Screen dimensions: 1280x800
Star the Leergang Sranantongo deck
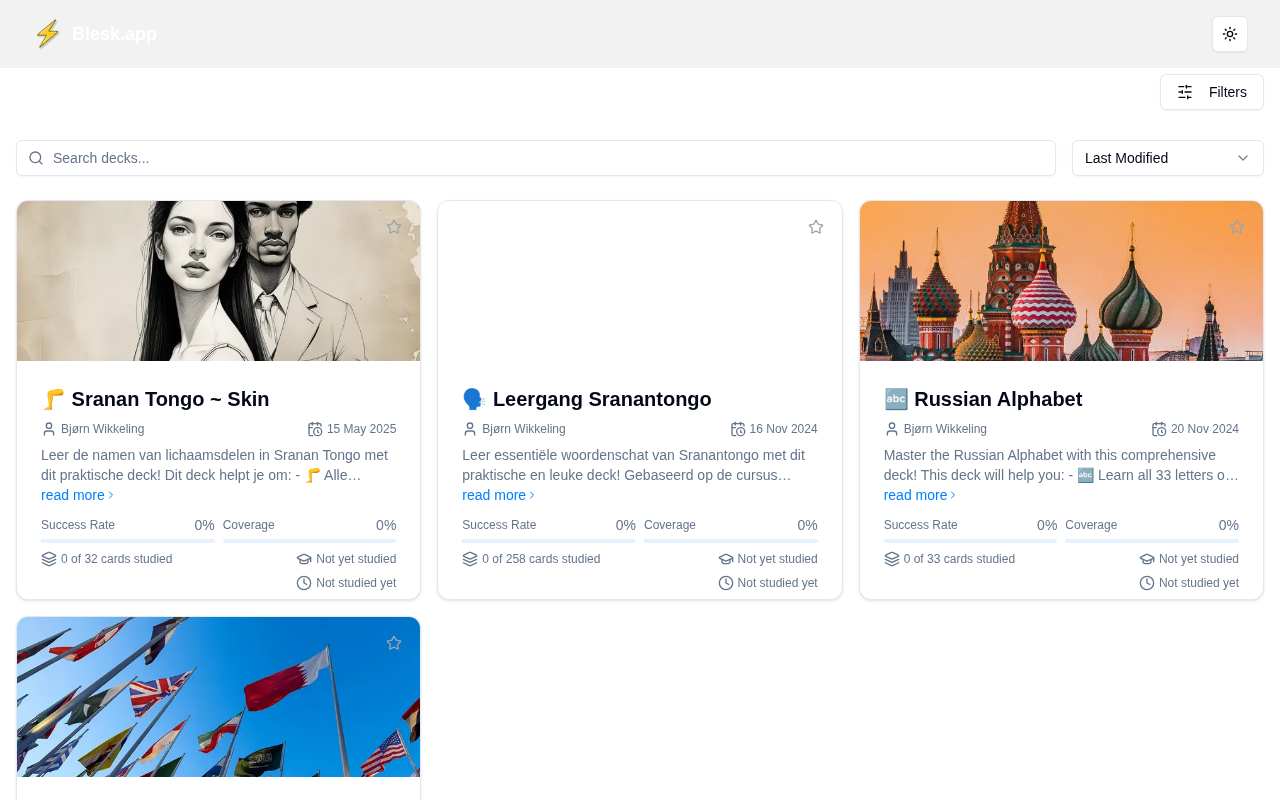click(x=816, y=227)
